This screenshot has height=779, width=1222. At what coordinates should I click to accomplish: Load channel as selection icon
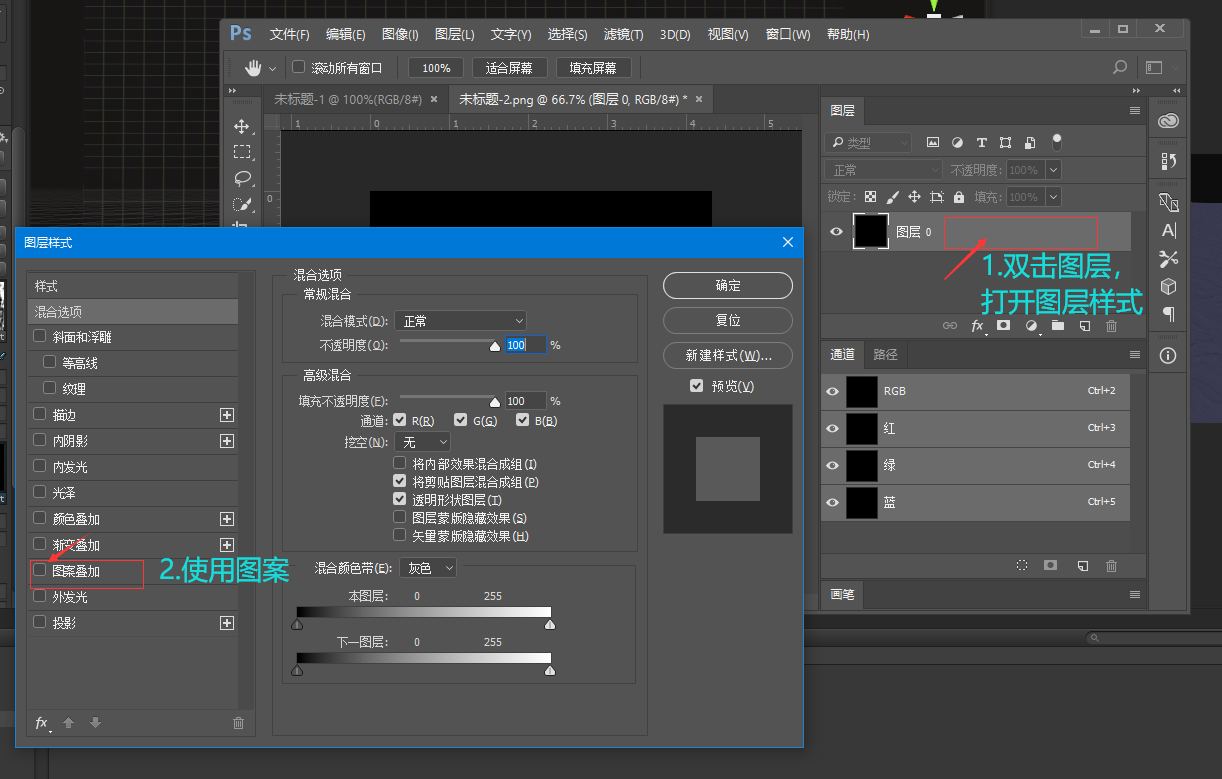pos(1022,565)
